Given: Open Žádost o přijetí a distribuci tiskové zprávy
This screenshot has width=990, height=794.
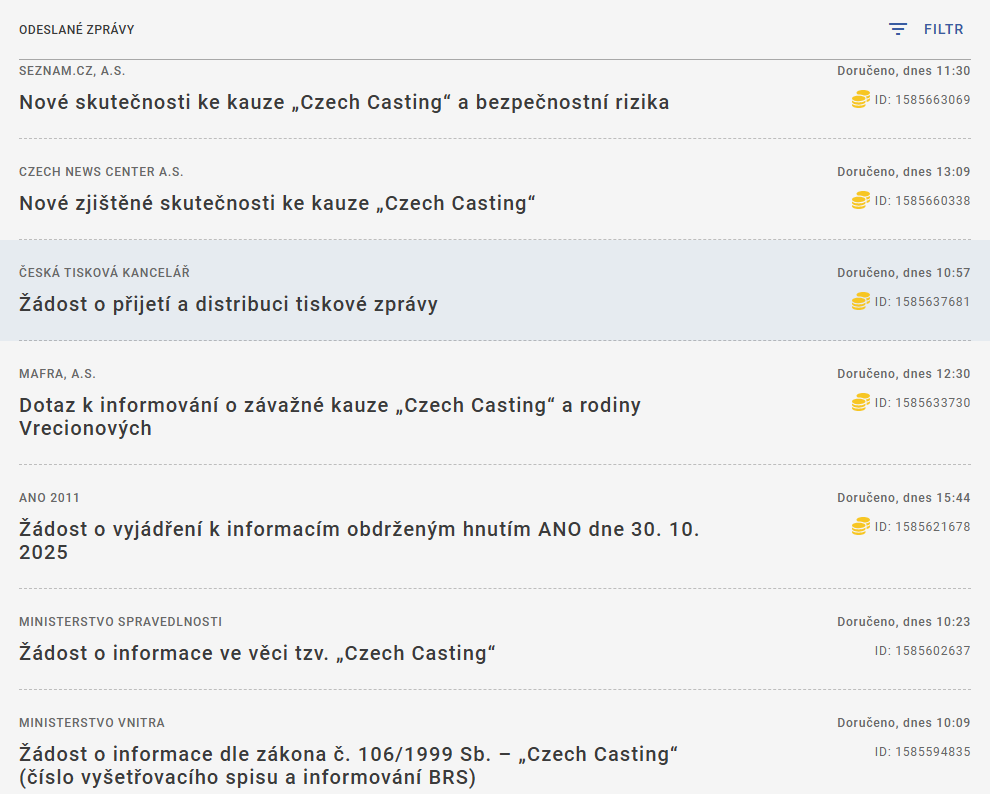Looking at the screenshot, I should (x=228, y=304).
